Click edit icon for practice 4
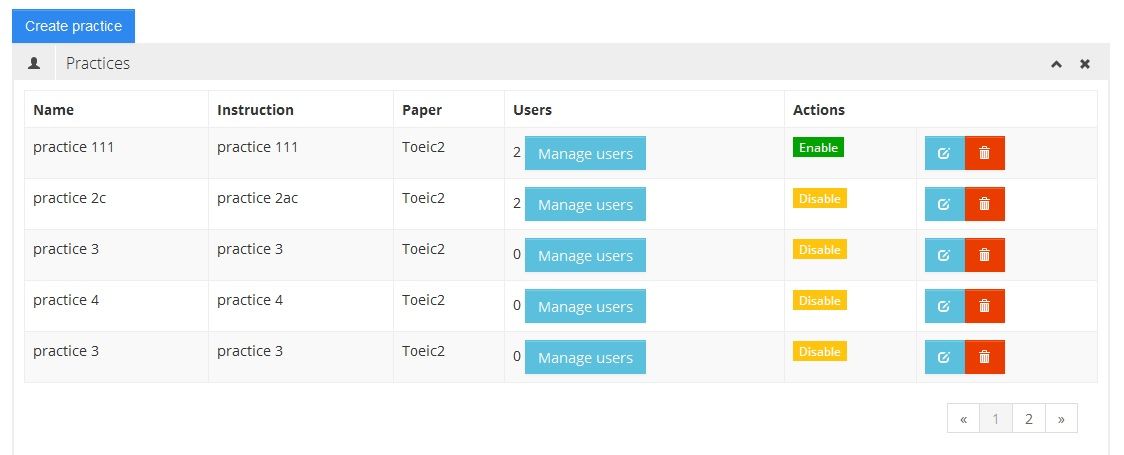 pyautogui.click(x=944, y=306)
